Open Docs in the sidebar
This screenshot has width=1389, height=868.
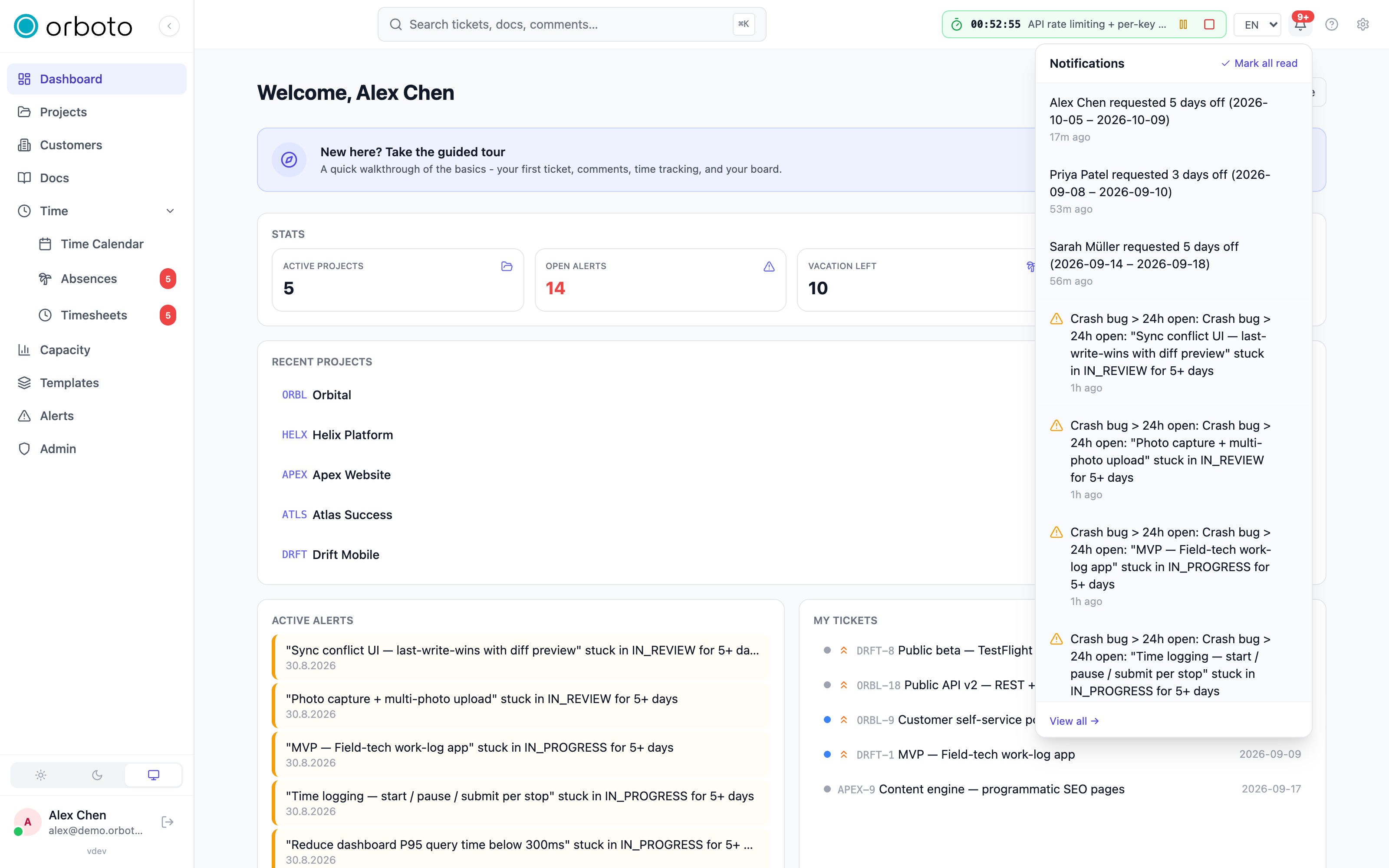pos(96,178)
